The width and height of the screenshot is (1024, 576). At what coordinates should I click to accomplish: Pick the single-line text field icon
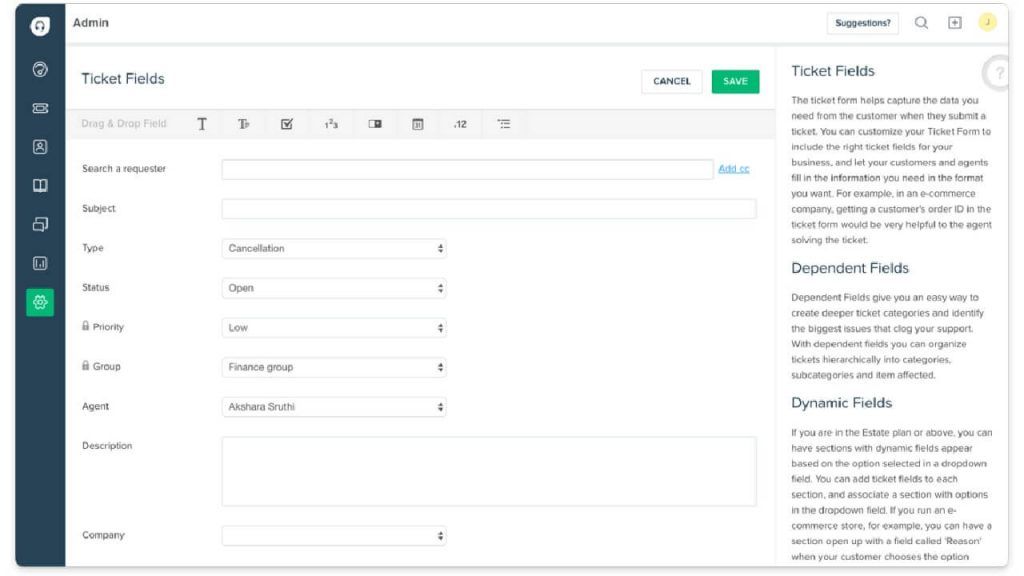[202, 124]
